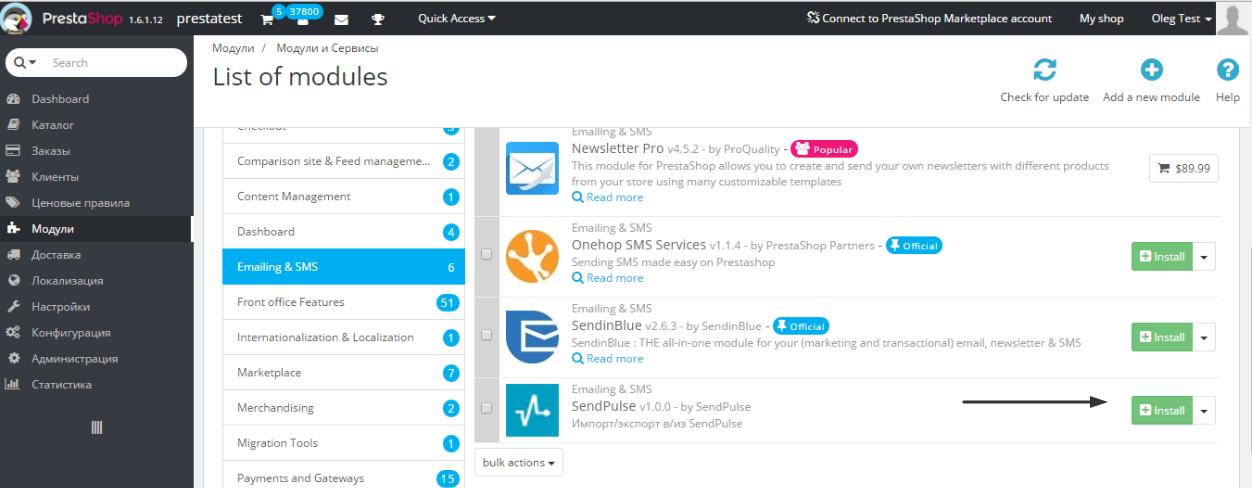Expand dropdown arrow beside SendinBlue Install

tap(1205, 337)
